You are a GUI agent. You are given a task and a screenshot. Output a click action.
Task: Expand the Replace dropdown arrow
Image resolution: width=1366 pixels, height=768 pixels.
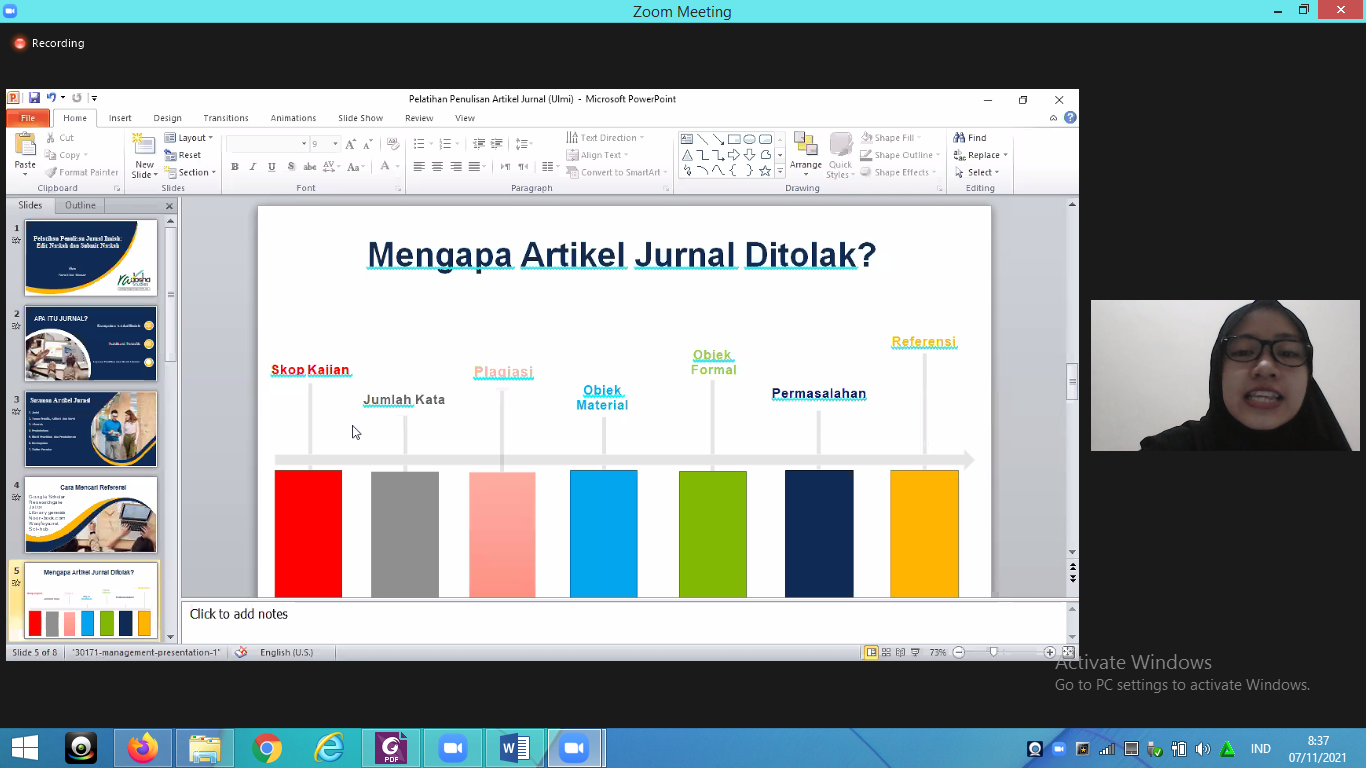click(1005, 155)
